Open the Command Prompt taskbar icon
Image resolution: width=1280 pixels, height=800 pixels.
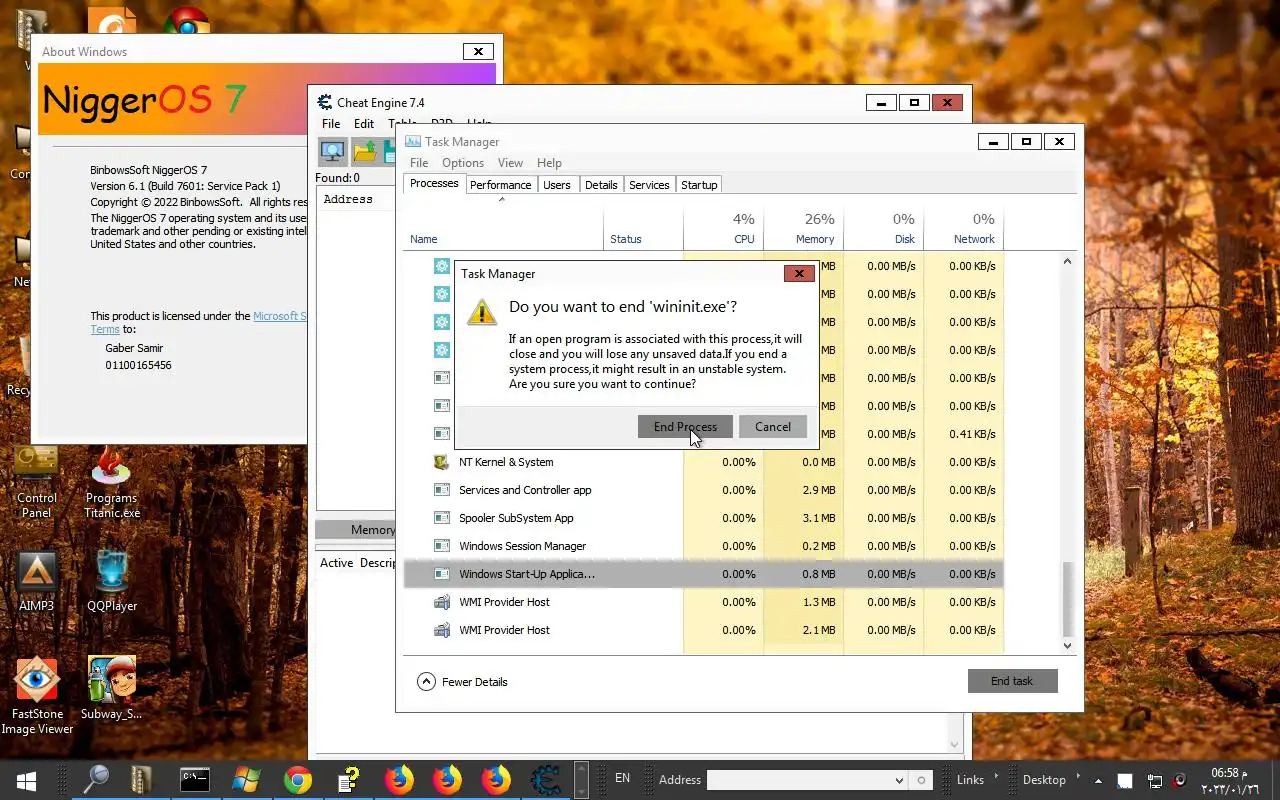point(194,780)
